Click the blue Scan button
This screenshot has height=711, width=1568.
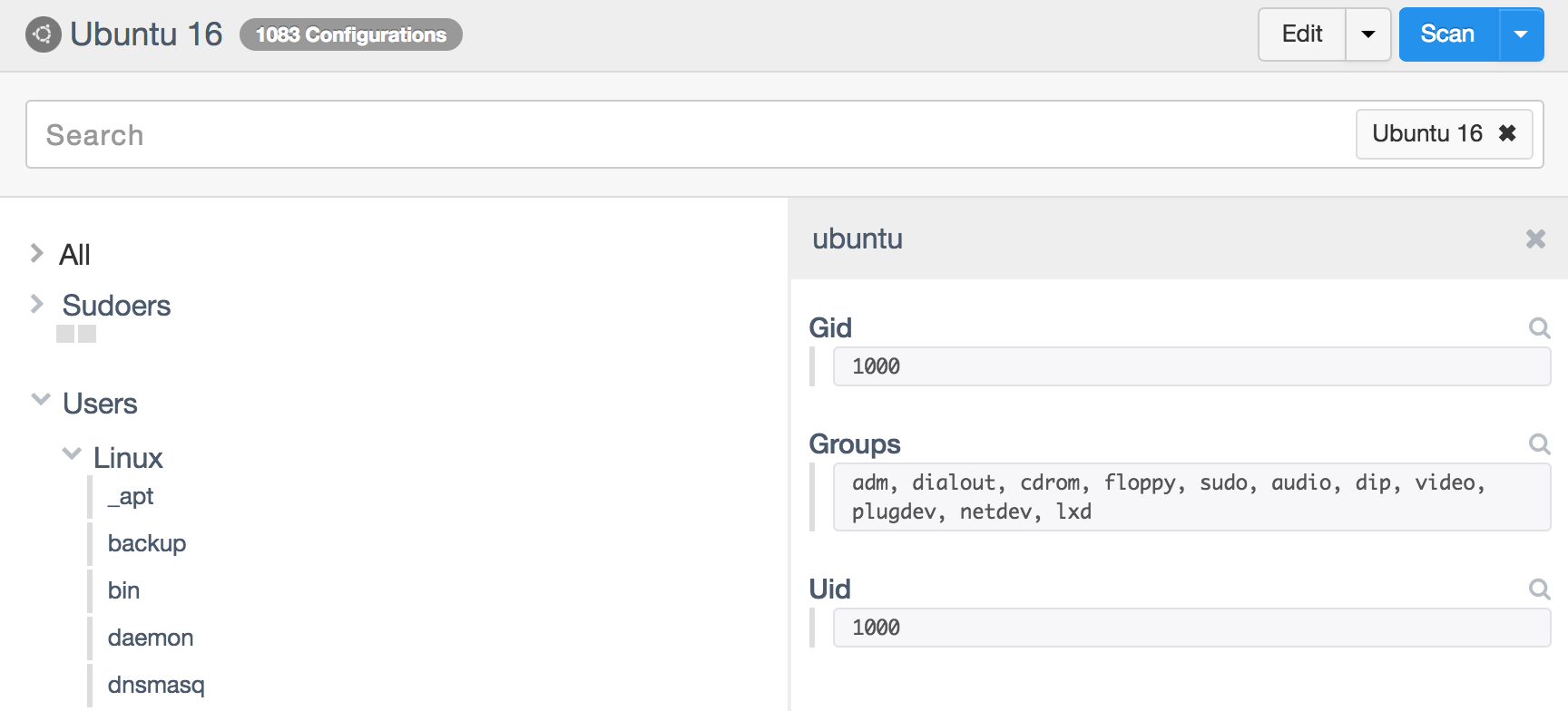[x=1448, y=34]
